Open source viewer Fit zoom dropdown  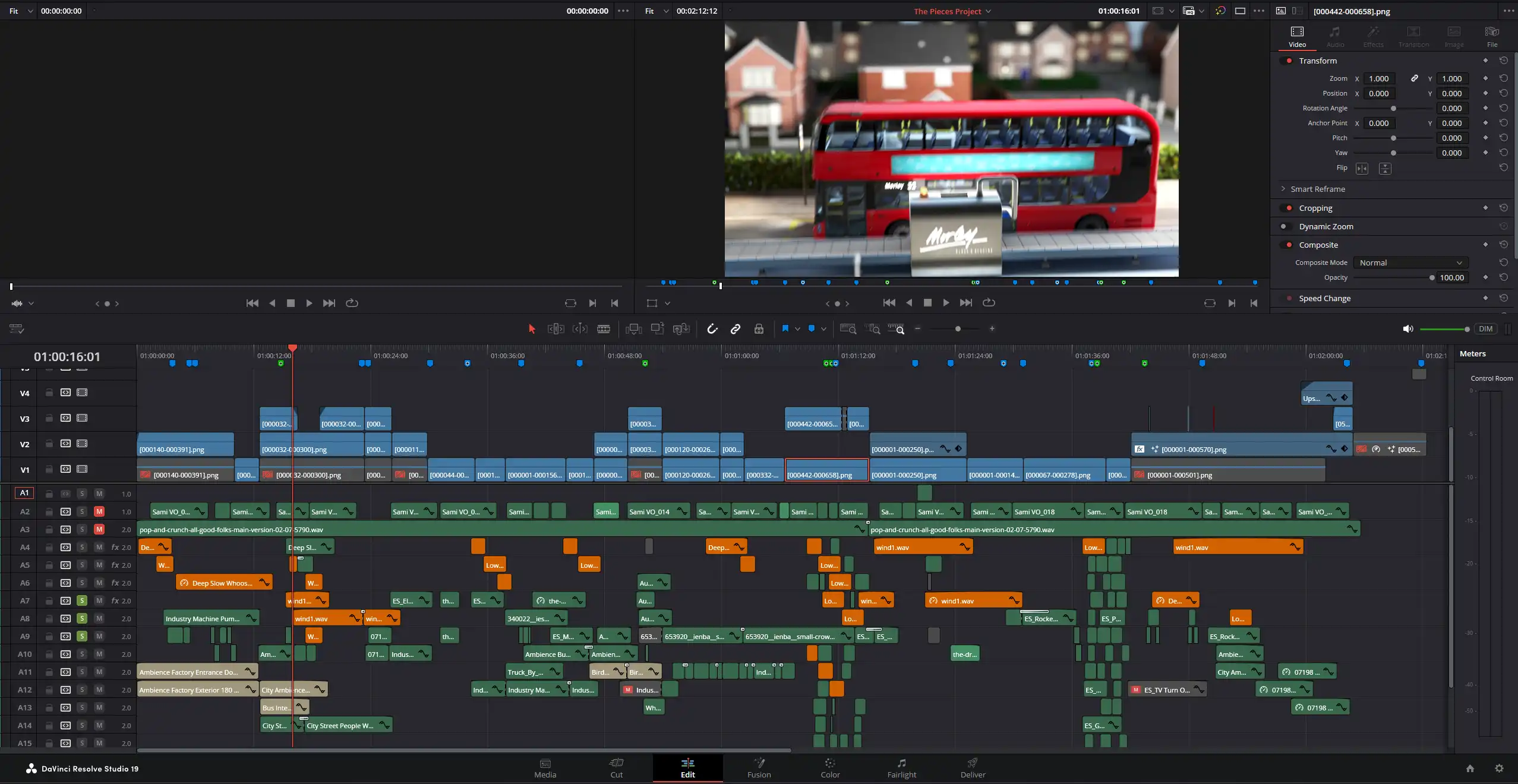(x=20, y=11)
